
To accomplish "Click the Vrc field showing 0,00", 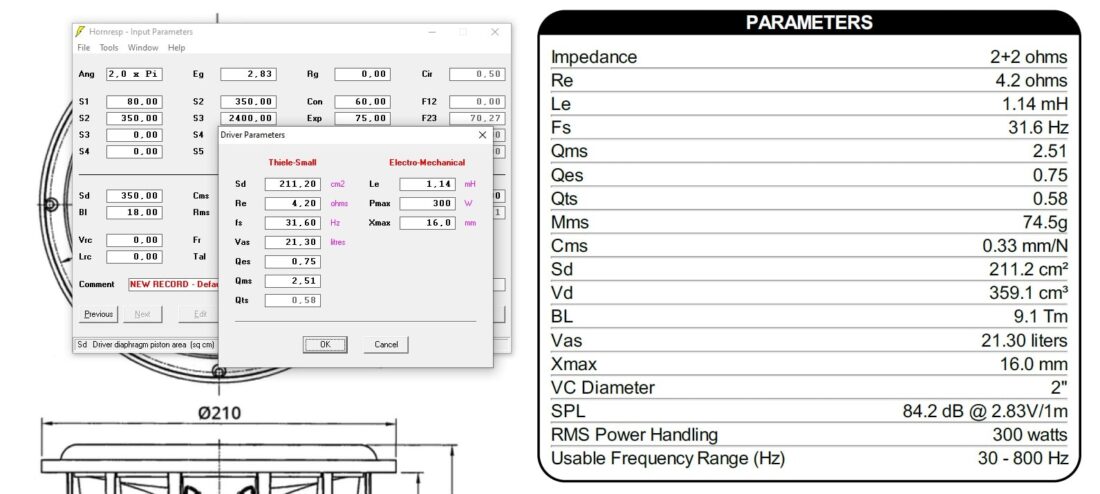I will 134,240.
